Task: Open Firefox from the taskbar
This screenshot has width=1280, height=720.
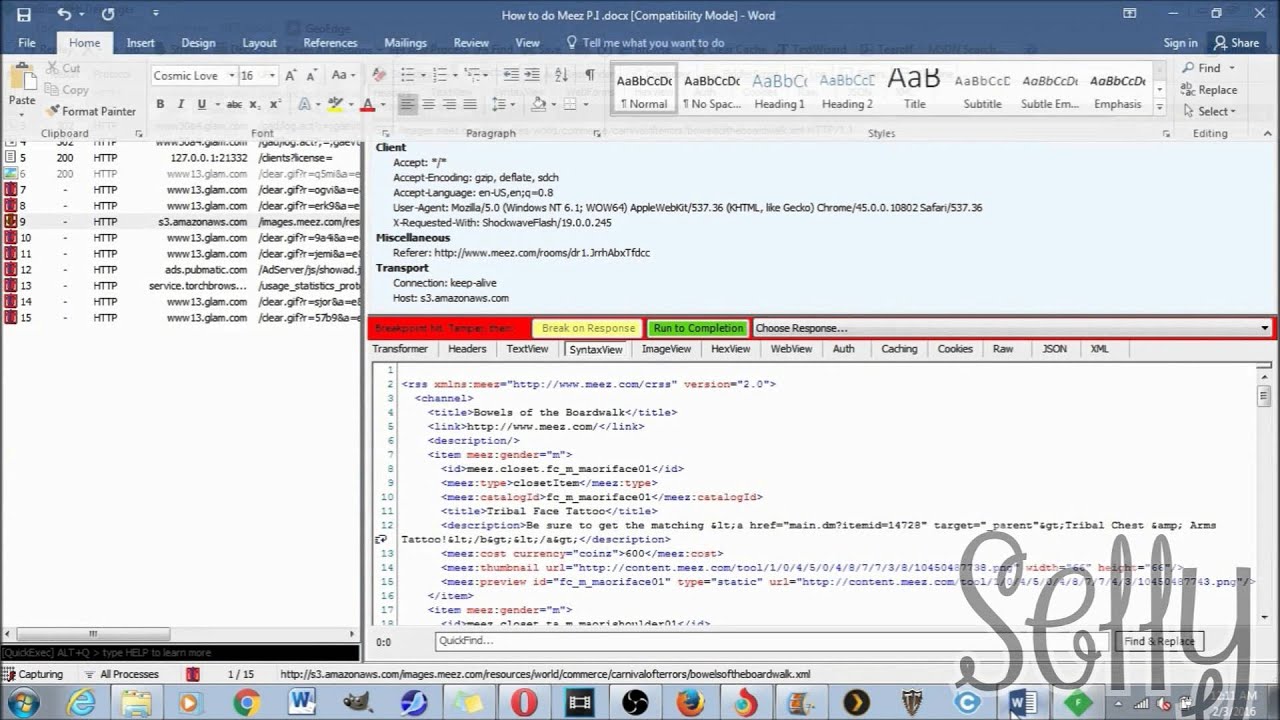Action: pyautogui.click(x=690, y=704)
